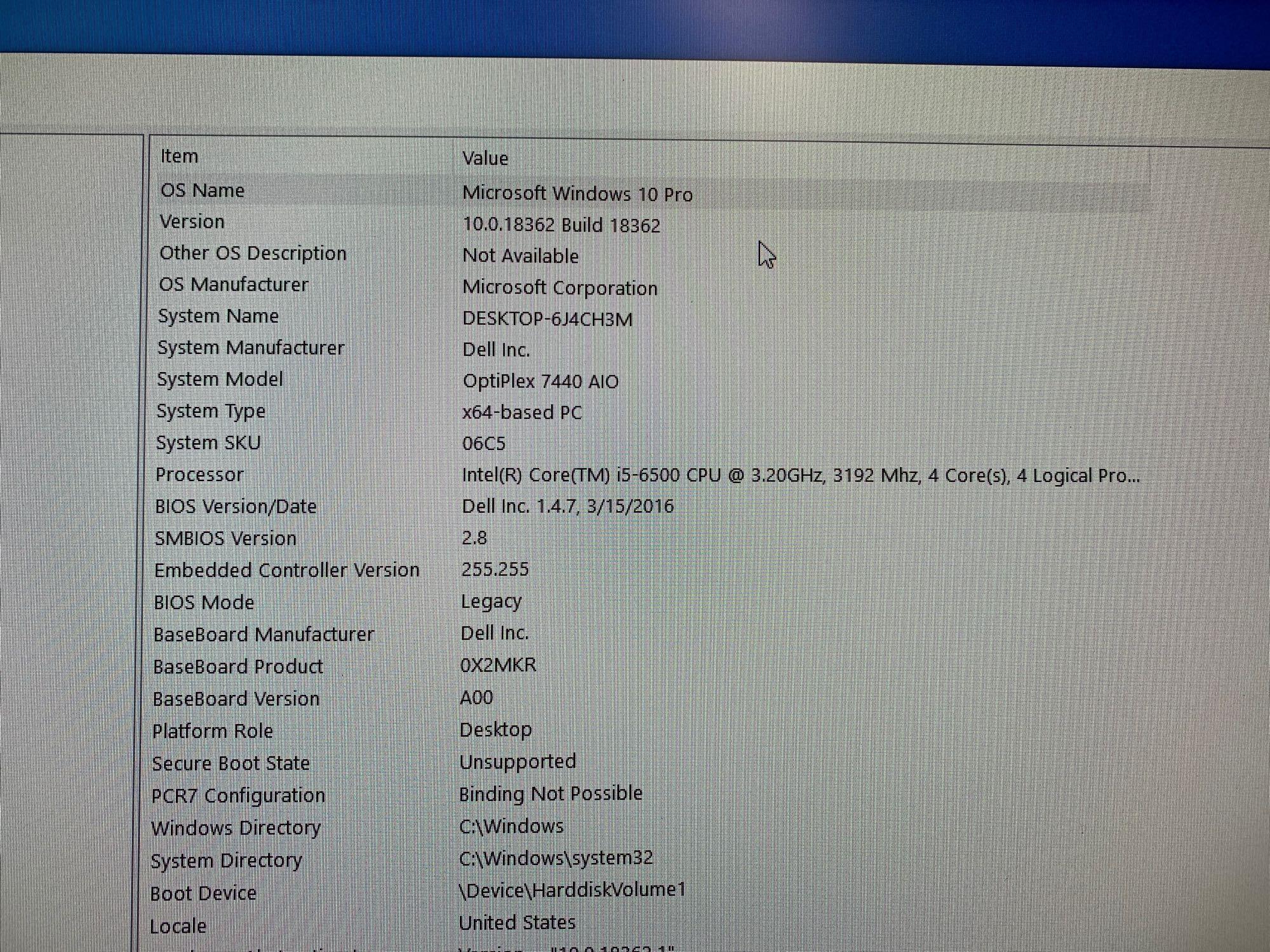Select the Locale row label
This screenshot has width=1270, height=952.
[178, 927]
